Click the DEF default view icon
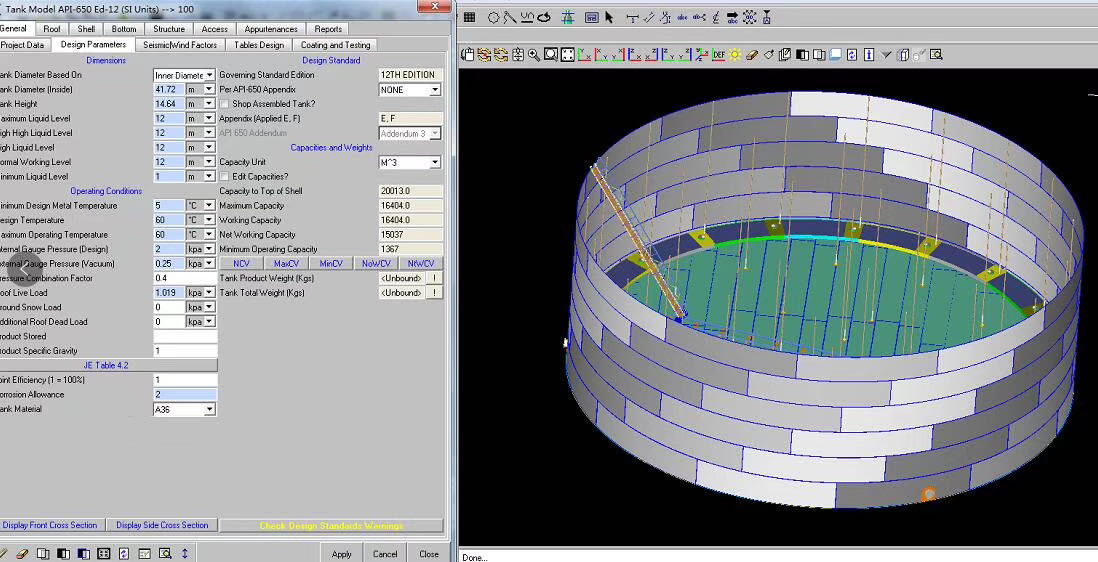This screenshot has height=562, width=1098. (718, 55)
